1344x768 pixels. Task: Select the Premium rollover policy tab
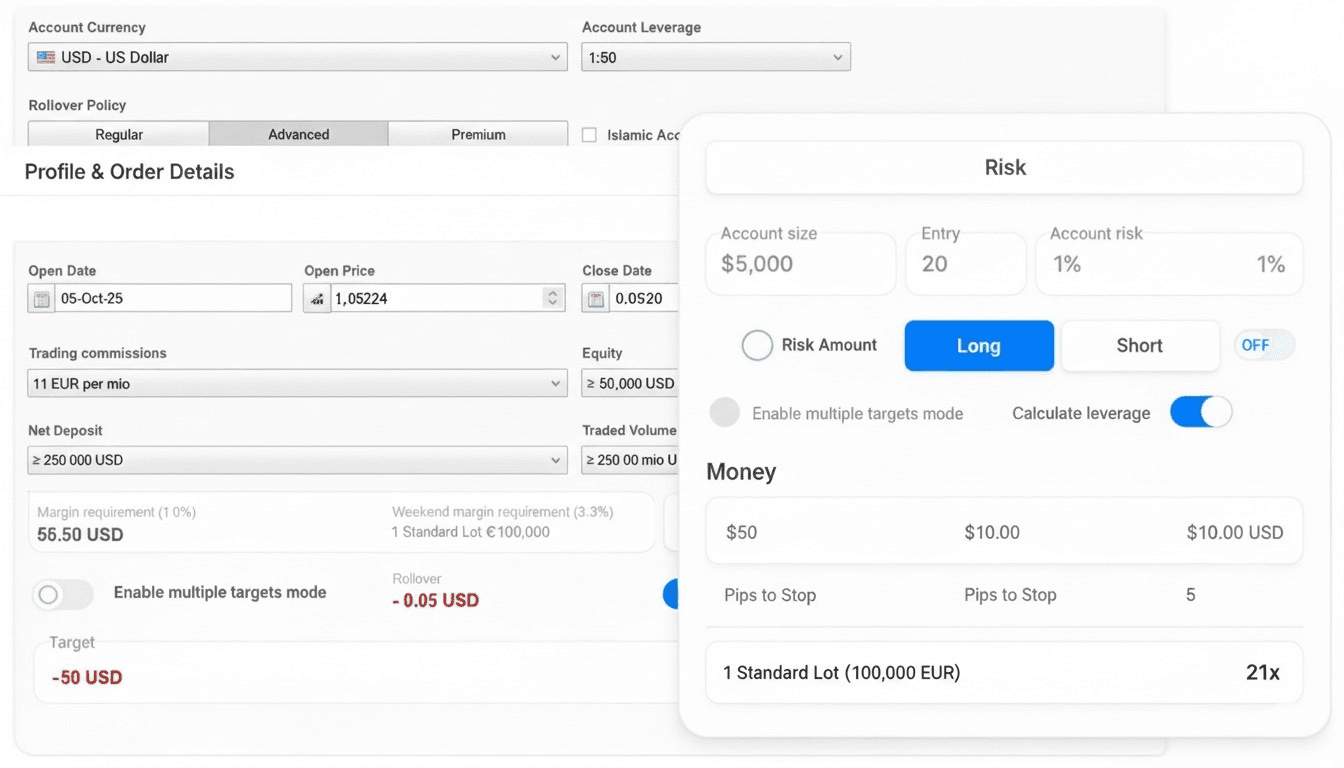click(x=478, y=134)
